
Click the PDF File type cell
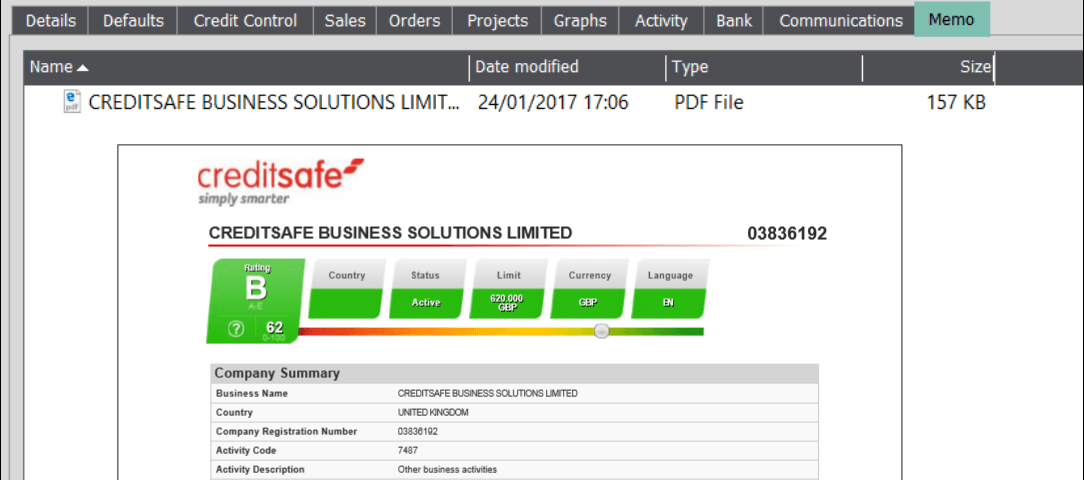[709, 103]
